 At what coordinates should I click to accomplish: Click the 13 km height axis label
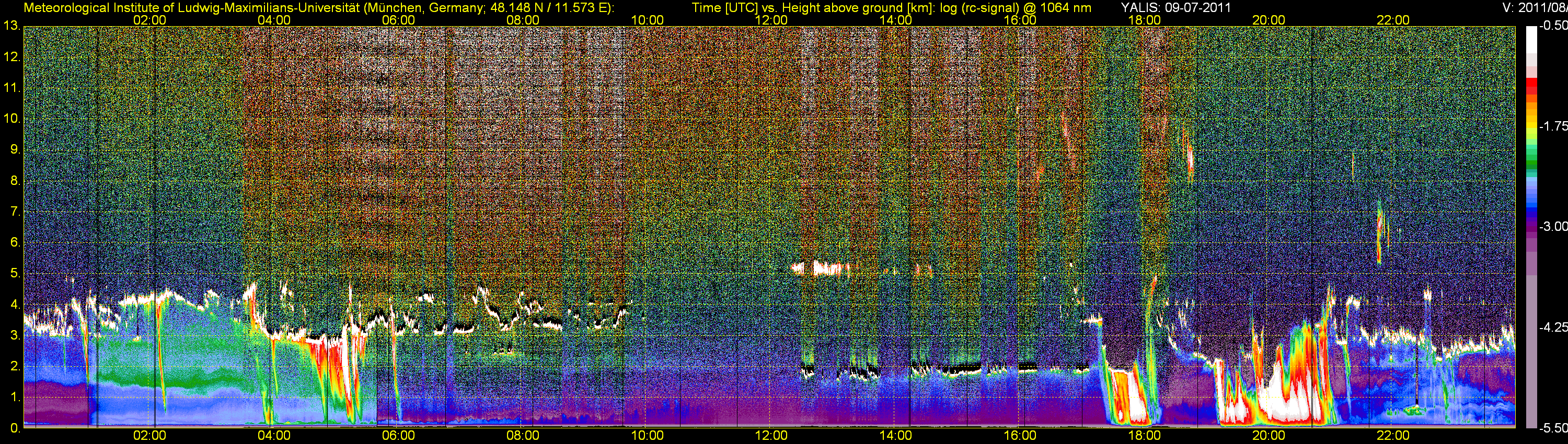11,26
